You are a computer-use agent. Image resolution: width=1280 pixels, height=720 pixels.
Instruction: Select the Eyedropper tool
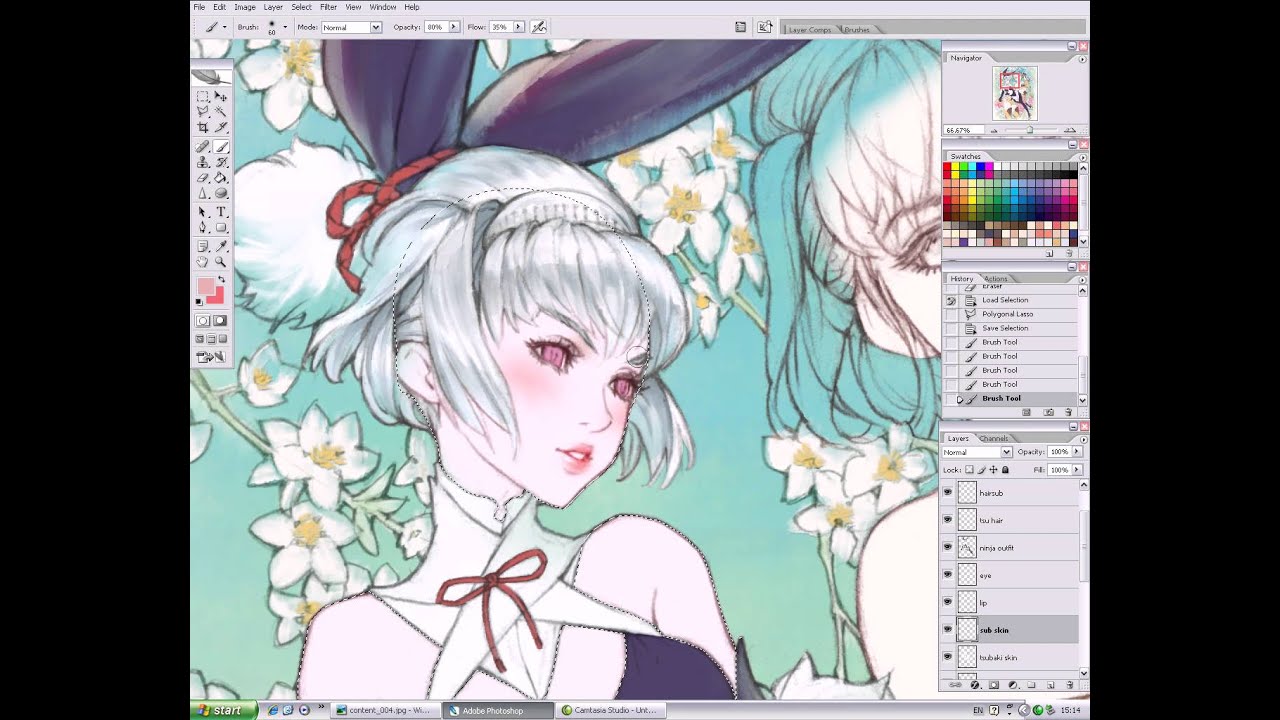(x=221, y=246)
